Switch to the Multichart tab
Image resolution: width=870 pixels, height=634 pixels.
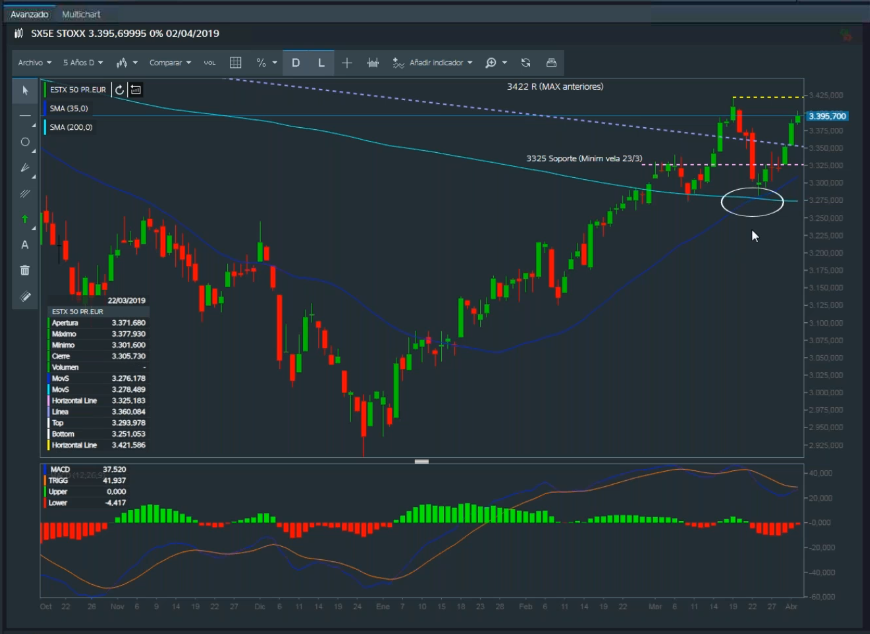click(x=80, y=15)
